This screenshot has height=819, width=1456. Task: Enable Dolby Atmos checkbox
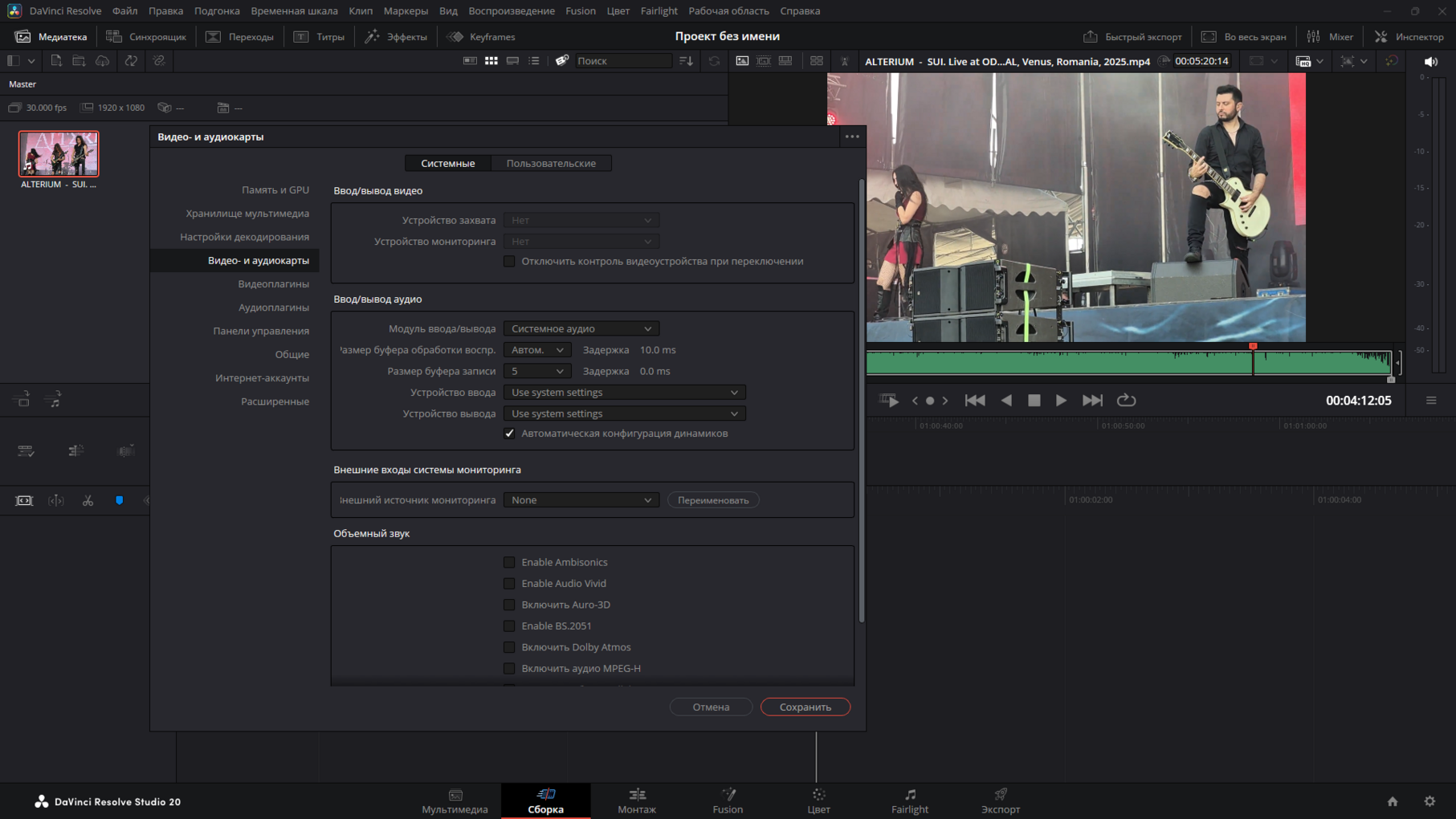point(509,647)
